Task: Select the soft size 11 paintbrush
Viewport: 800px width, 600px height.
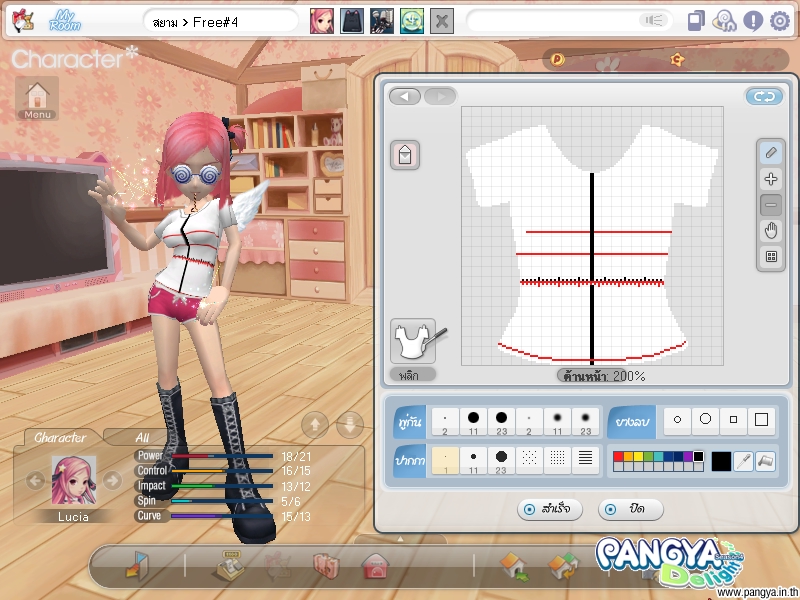Action: [557, 421]
